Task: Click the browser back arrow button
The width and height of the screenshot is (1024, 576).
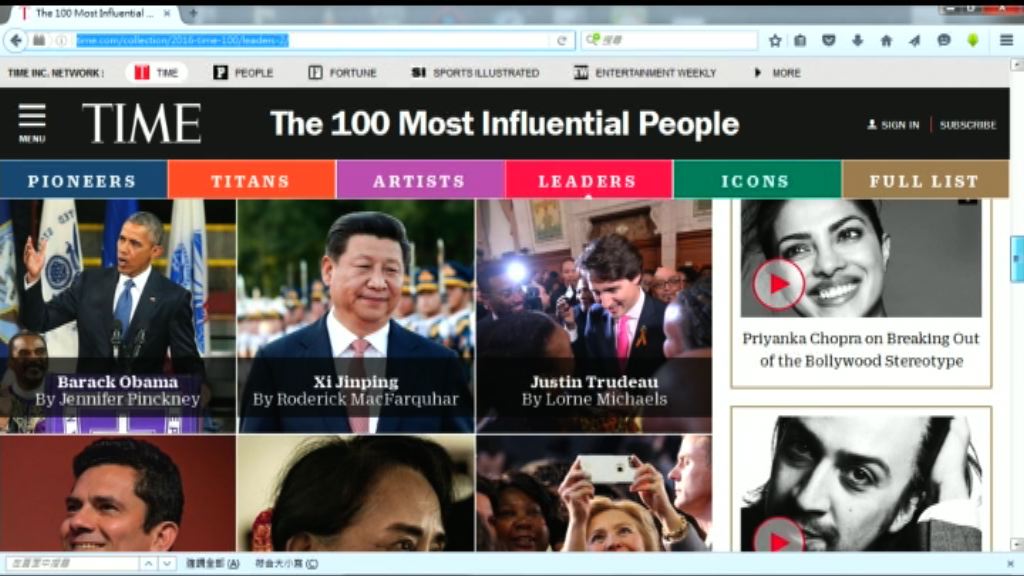Action: coord(16,40)
